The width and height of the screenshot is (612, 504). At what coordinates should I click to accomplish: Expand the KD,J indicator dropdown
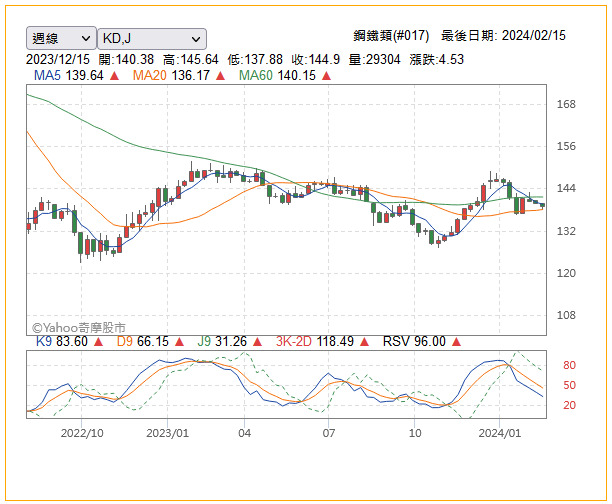pyautogui.click(x=153, y=38)
